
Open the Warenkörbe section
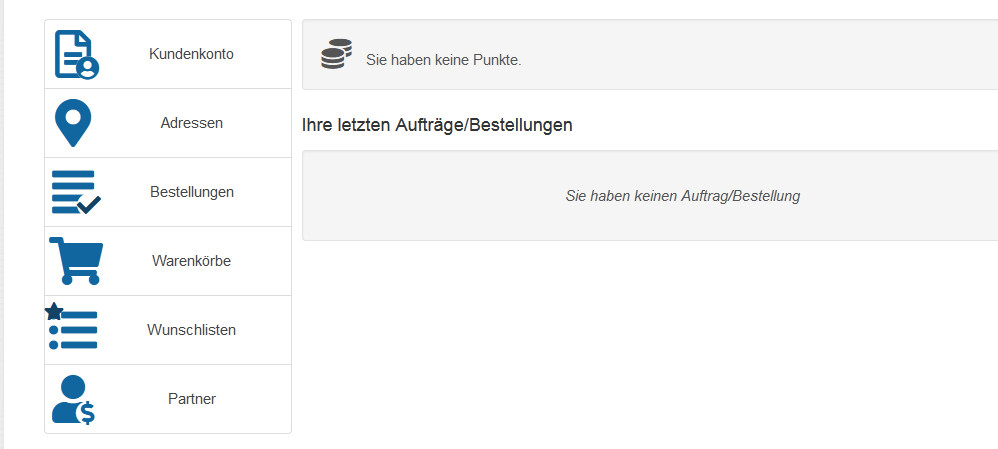coord(191,261)
